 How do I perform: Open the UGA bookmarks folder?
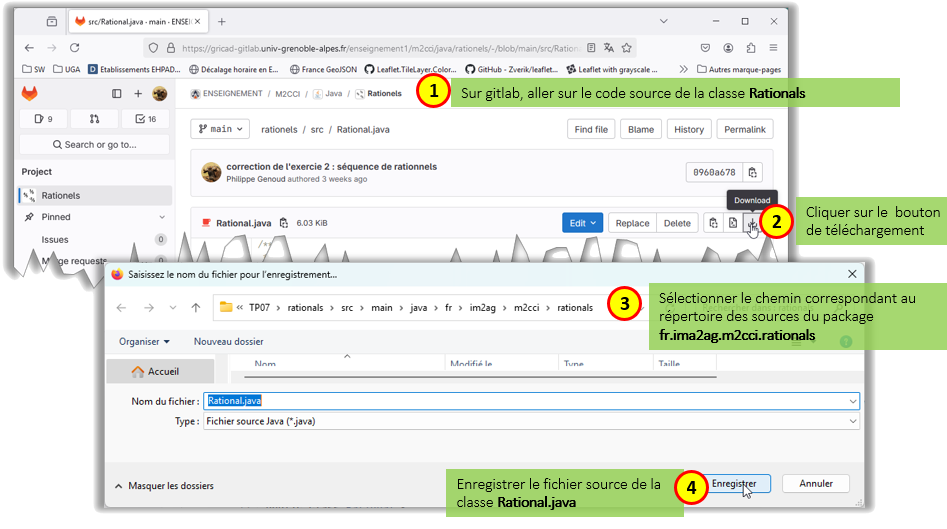point(66,69)
